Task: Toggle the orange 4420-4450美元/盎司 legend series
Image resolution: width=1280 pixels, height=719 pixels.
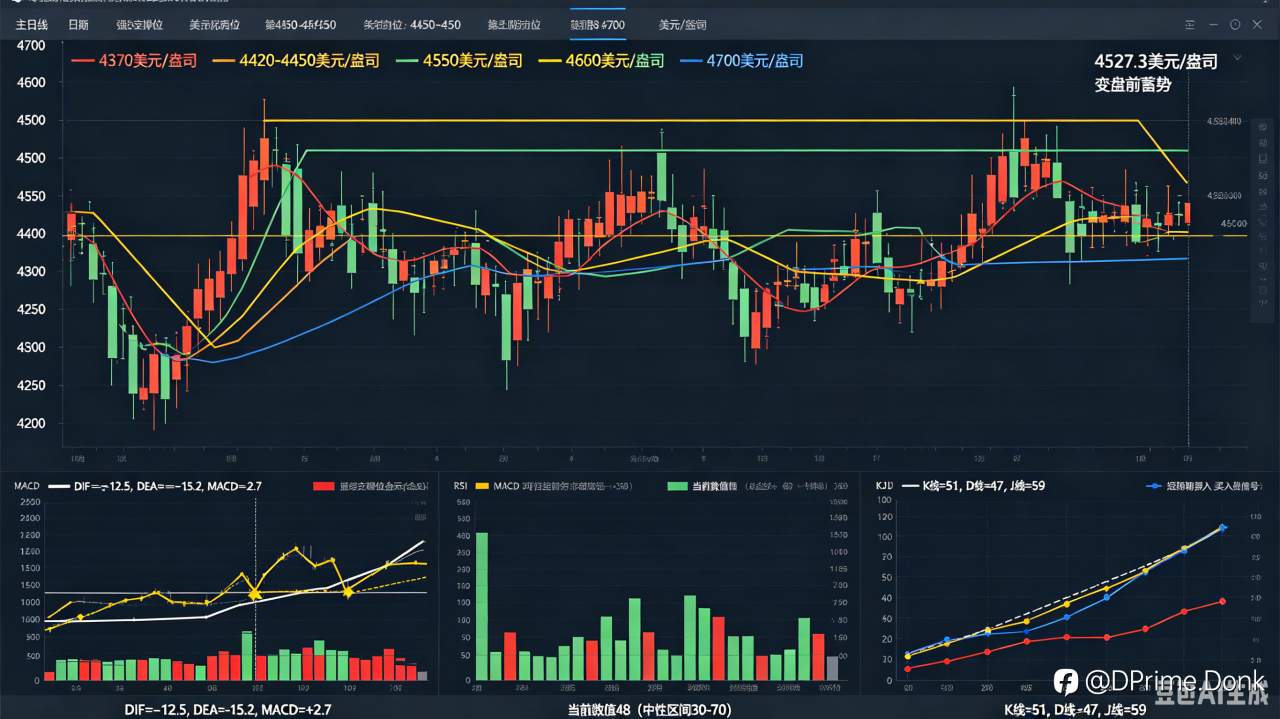Action: click(x=295, y=60)
